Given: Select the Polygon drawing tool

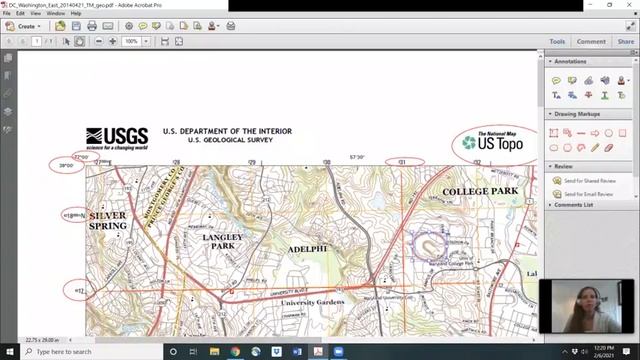Looking at the screenshot, I should click(567, 148).
